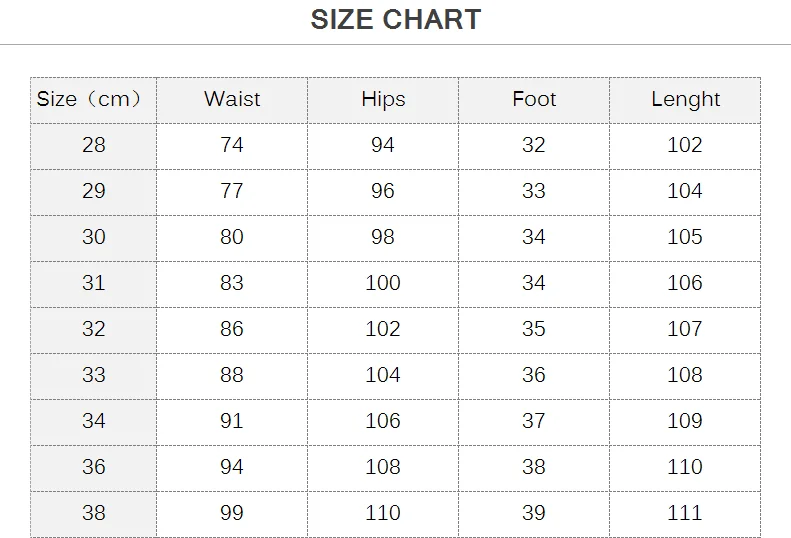
Task: Click size 34 row label
Action: (x=94, y=421)
